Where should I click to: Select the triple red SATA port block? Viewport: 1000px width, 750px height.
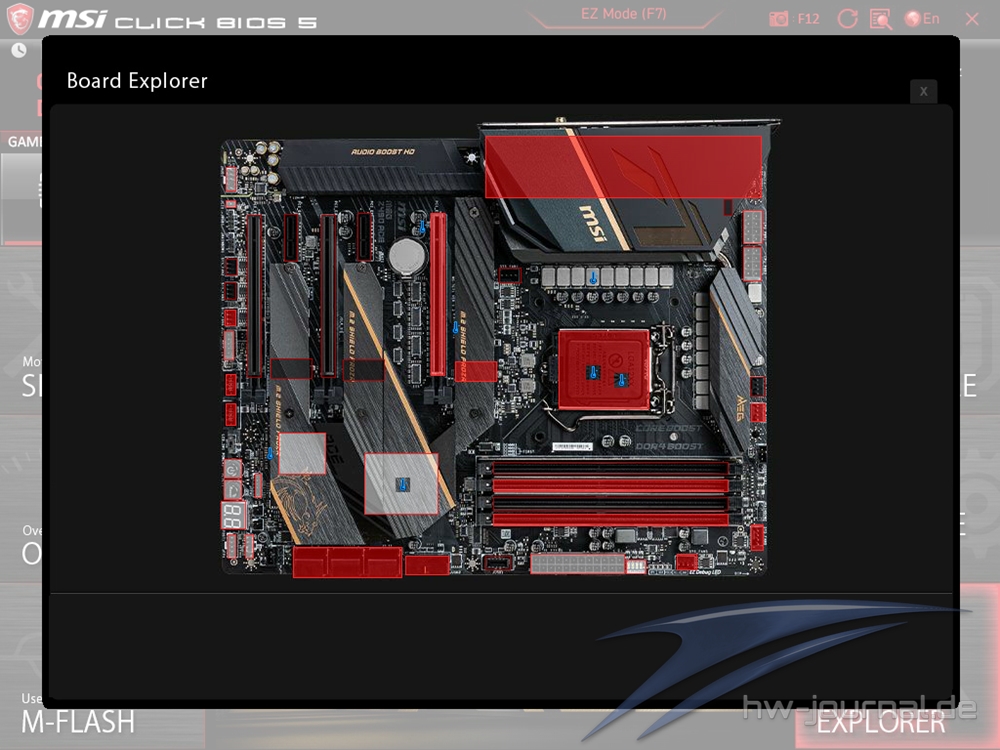pyautogui.click(x=348, y=562)
